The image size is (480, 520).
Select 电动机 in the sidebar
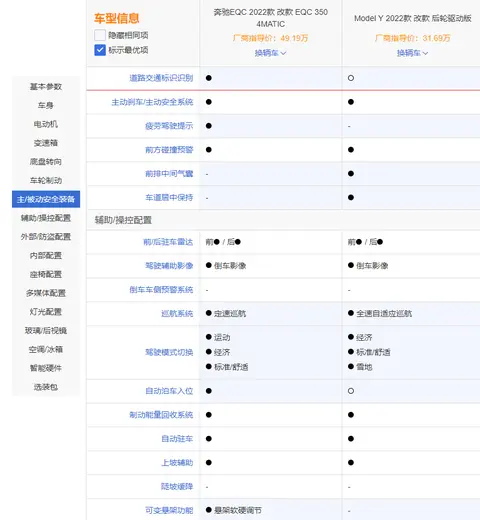click(46, 124)
